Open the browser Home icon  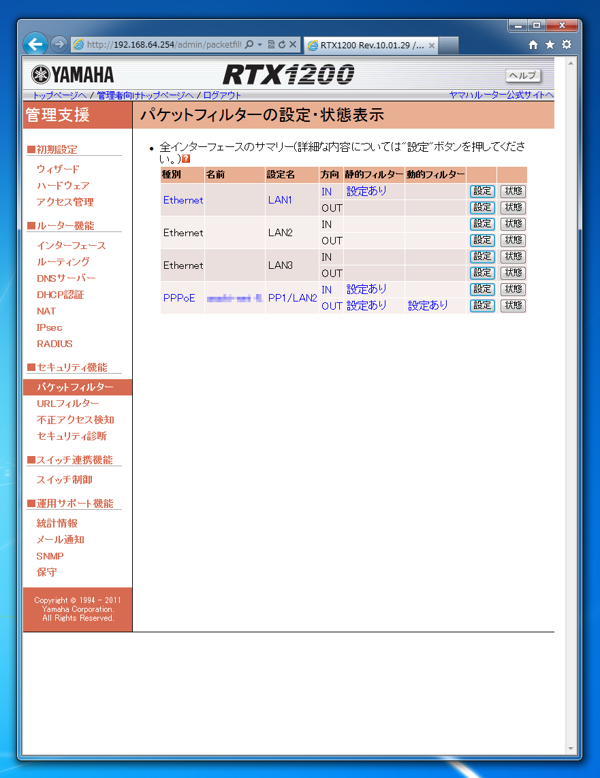533,45
